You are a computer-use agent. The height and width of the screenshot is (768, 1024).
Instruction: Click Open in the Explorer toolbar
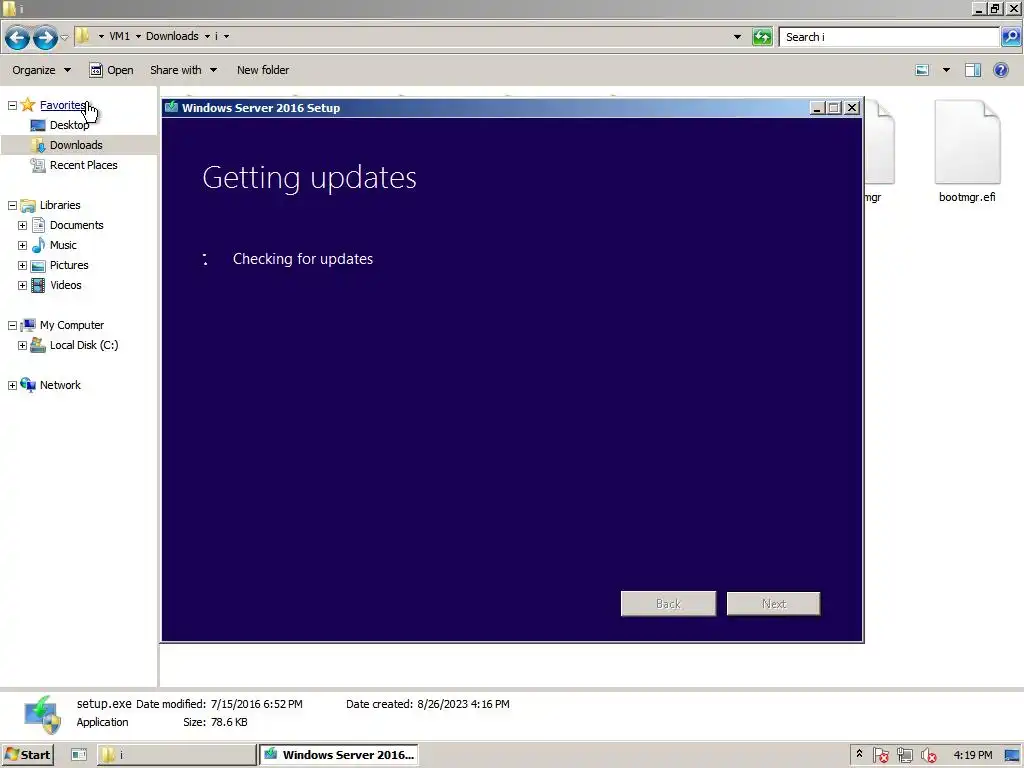112,70
